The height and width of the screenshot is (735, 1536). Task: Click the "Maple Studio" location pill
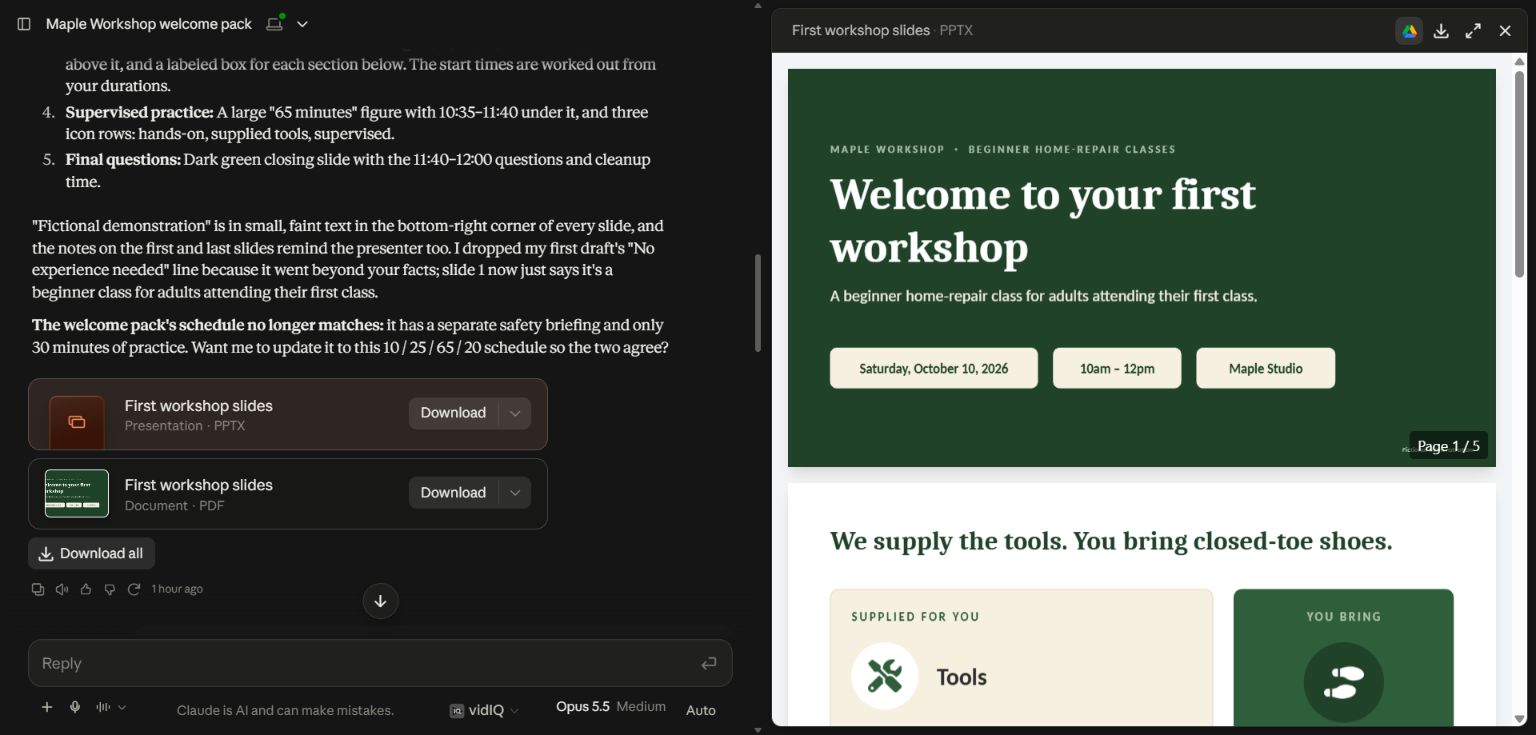pos(1266,368)
